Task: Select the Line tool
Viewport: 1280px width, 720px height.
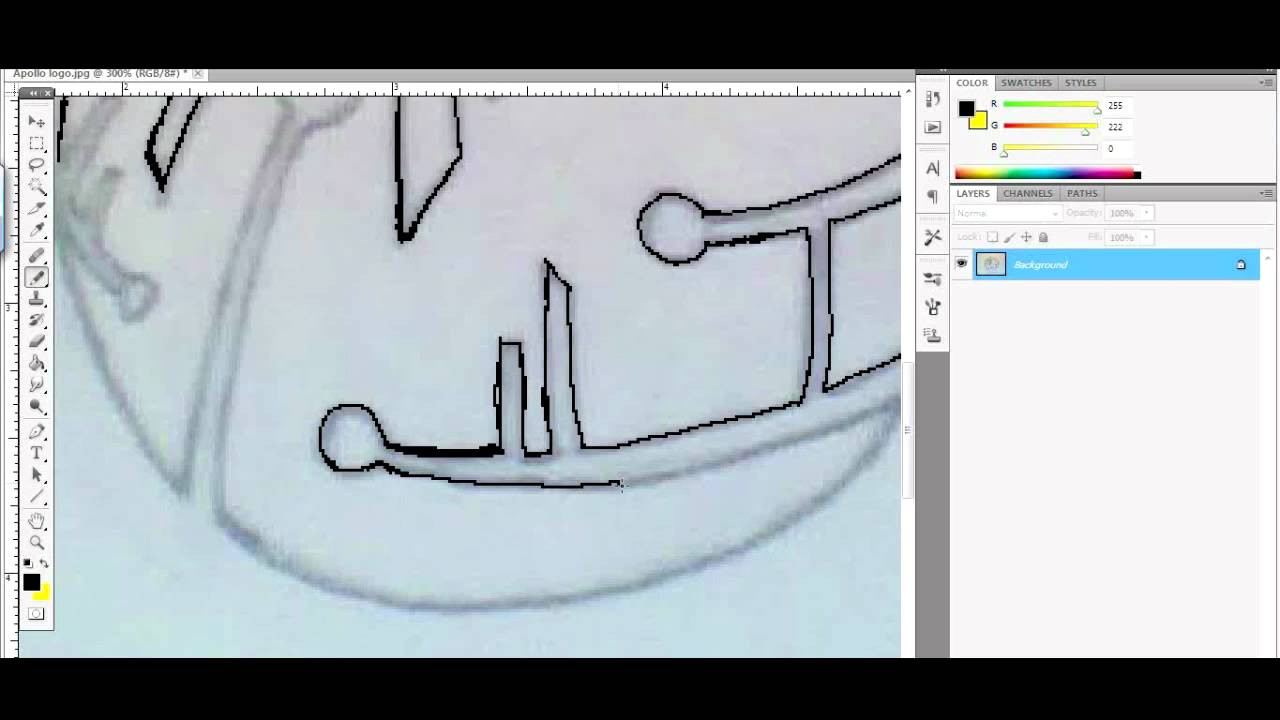Action: click(37, 497)
